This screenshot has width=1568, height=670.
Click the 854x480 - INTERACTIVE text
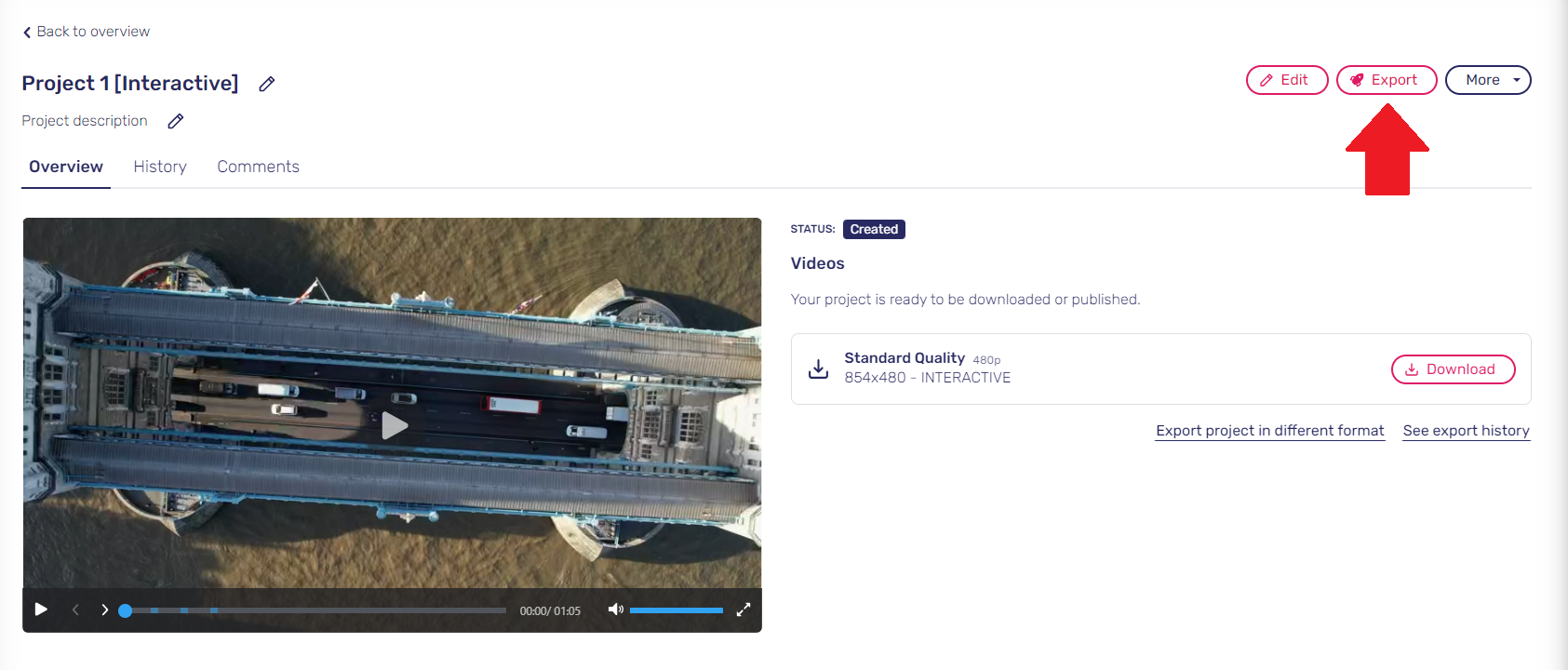tap(928, 378)
